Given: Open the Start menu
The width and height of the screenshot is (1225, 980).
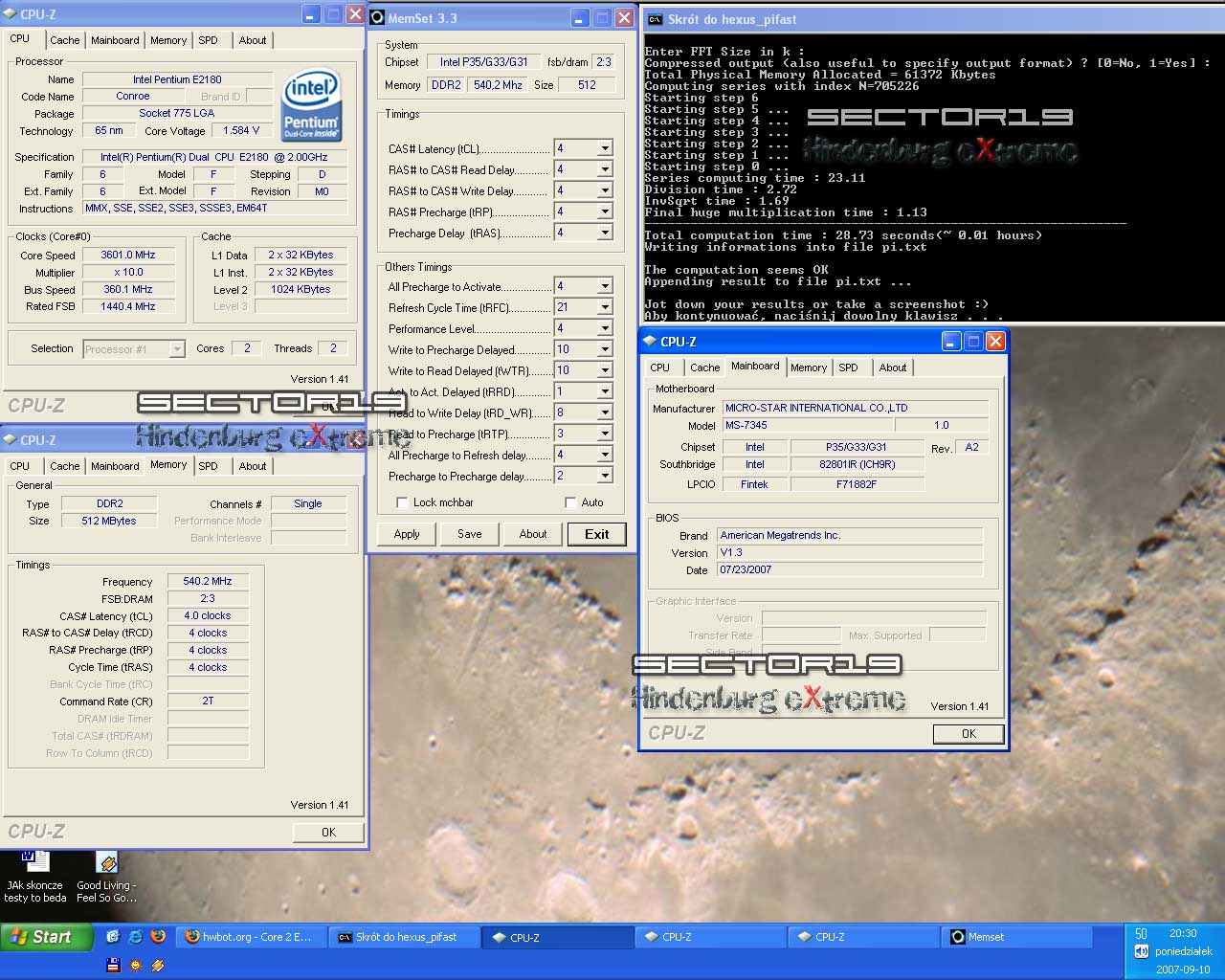Looking at the screenshot, I should point(46,937).
